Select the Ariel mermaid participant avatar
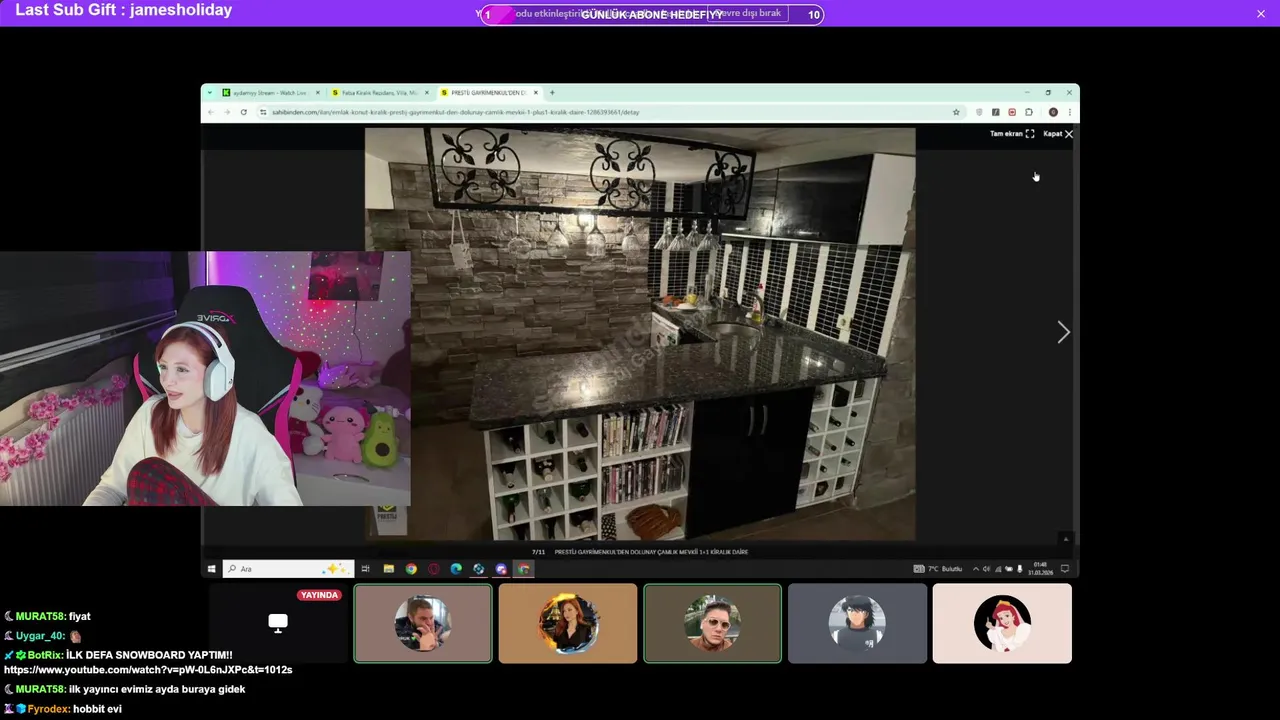Image resolution: width=1280 pixels, height=720 pixels. (1002, 623)
